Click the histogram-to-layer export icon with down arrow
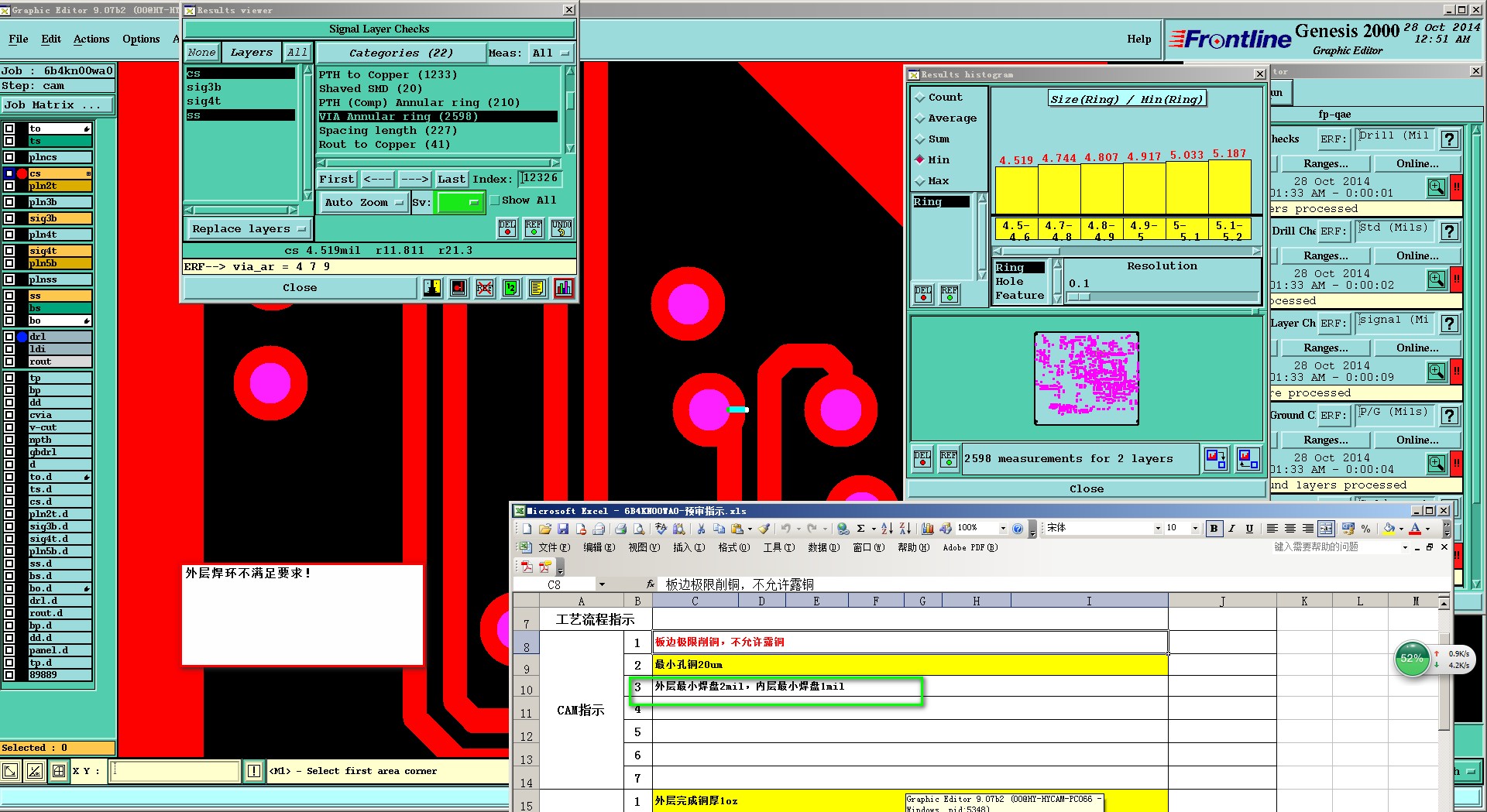Image resolution: width=1487 pixels, height=812 pixels. pos(1216,459)
